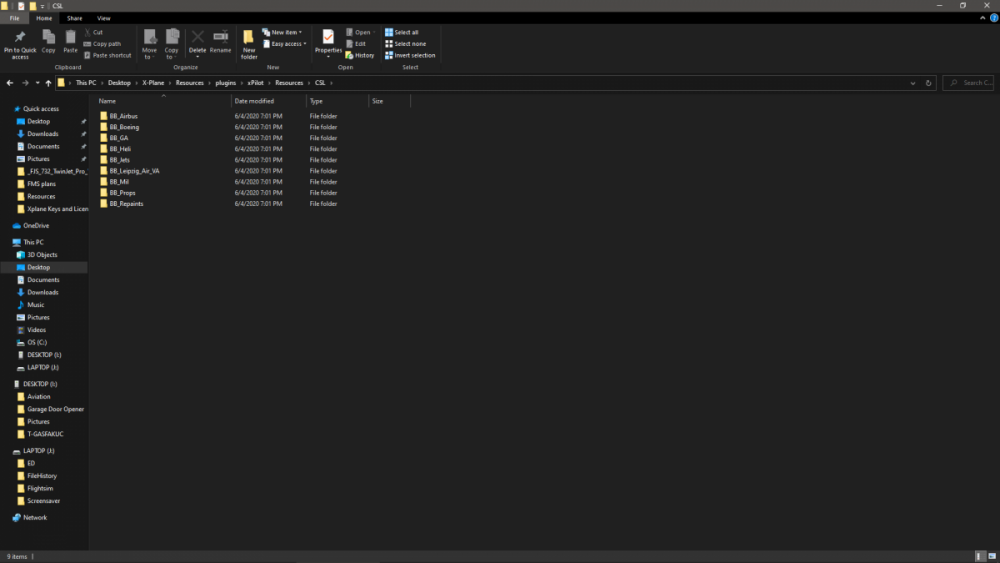Switch to the Home ribbon tab
The width and height of the screenshot is (1000, 563).
pos(44,18)
